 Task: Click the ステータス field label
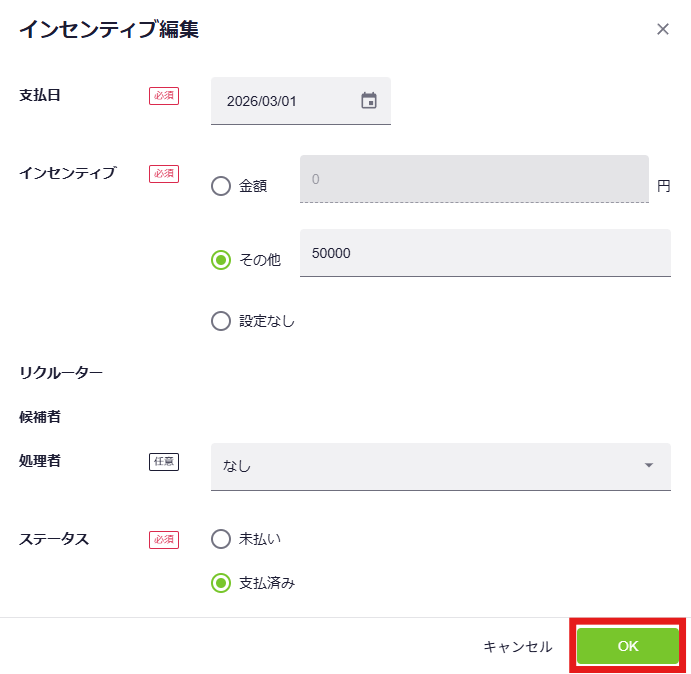[54, 539]
